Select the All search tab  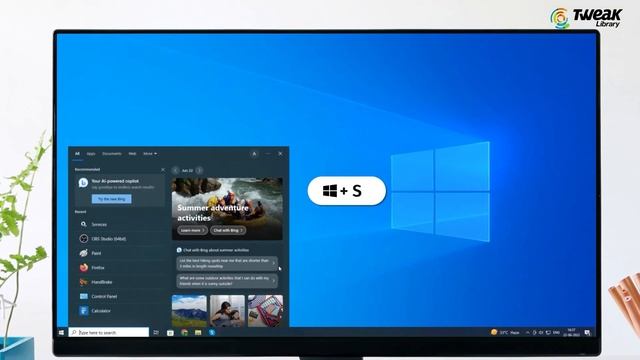point(77,154)
